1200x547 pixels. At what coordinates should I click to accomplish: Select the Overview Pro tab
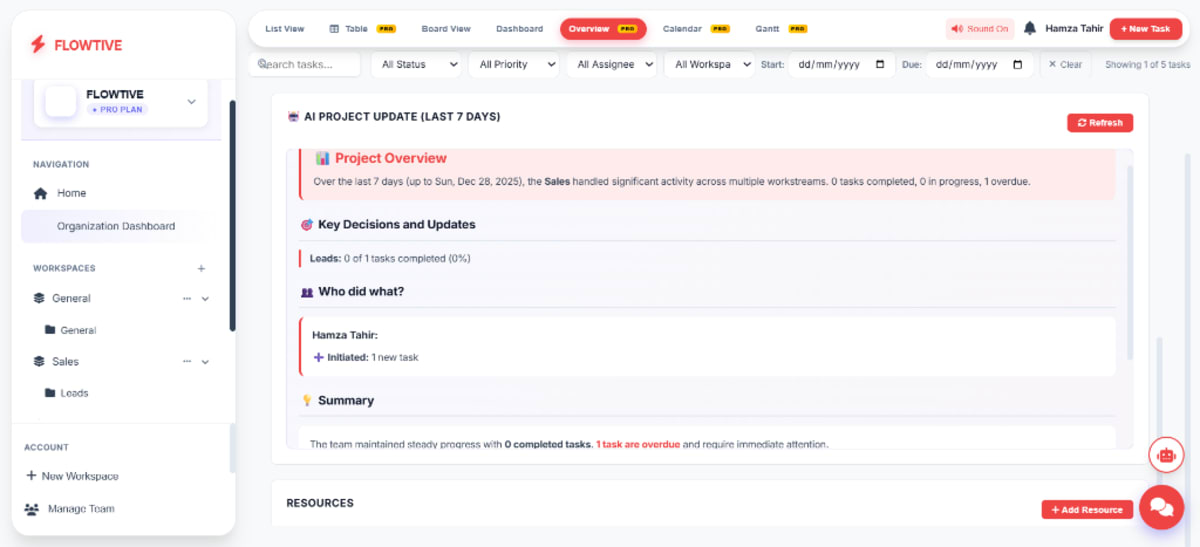(x=603, y=29)
